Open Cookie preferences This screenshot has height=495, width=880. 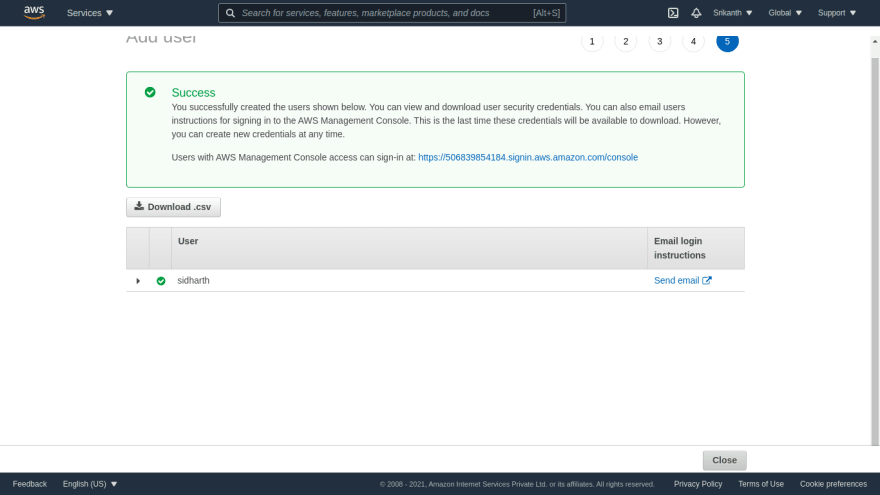[833, 484]
